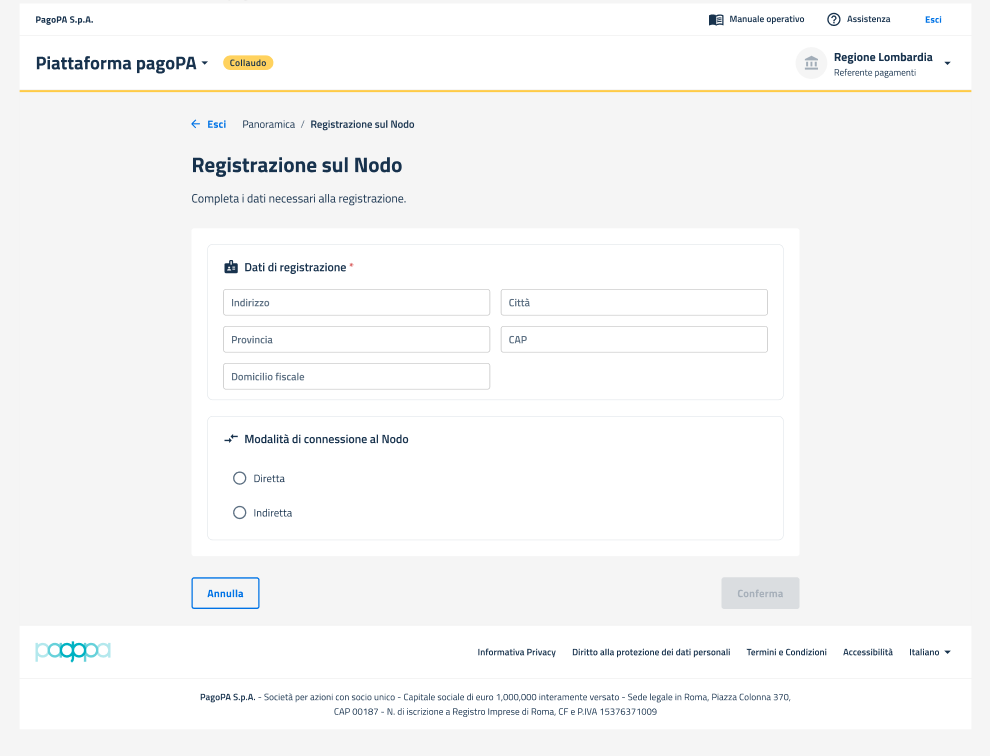The width and height of the screenshot is (990, 756).
Task: Click the back arrow icon beside Esci
Action: pos(196,124)
